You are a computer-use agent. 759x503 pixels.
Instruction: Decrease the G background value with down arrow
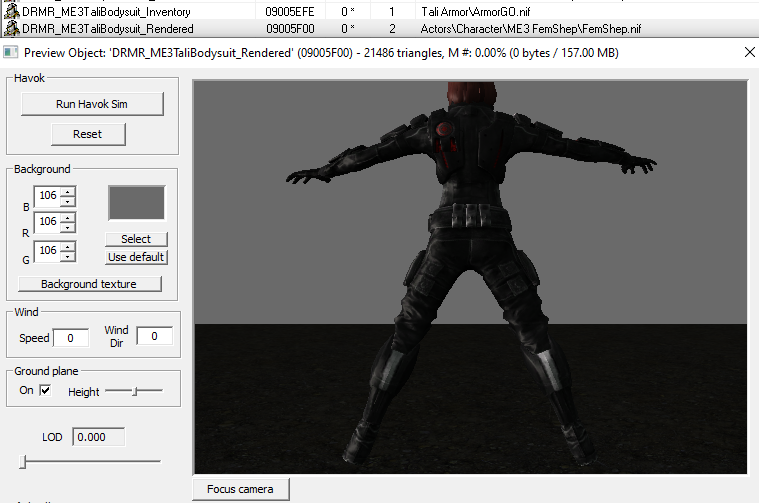[68, 256]
